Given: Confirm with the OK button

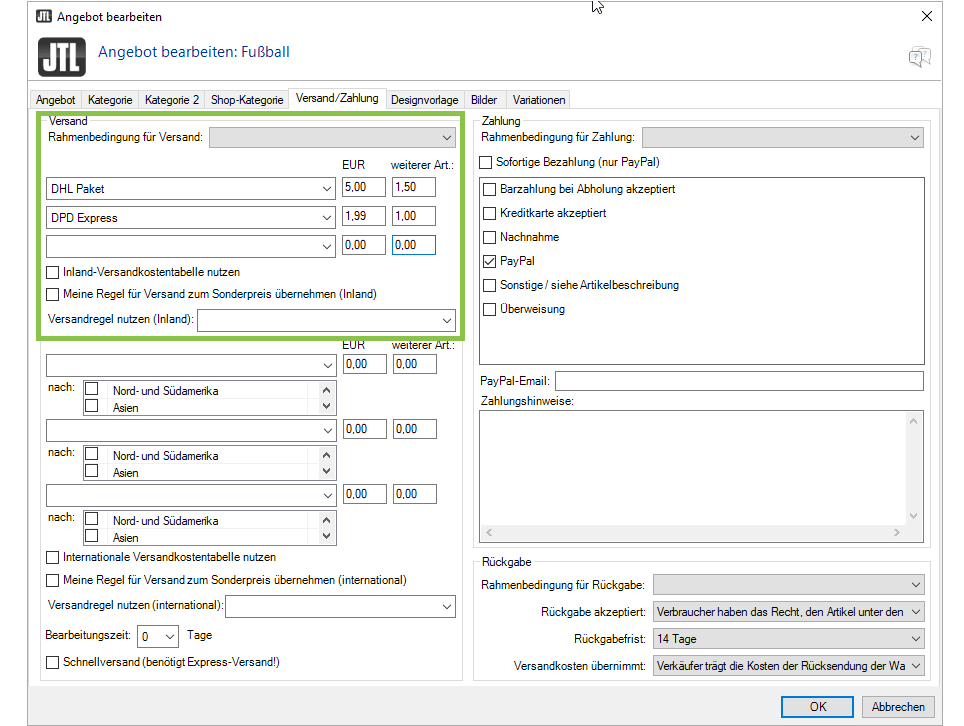Looking at the screenshot, I should click(817, 706).
